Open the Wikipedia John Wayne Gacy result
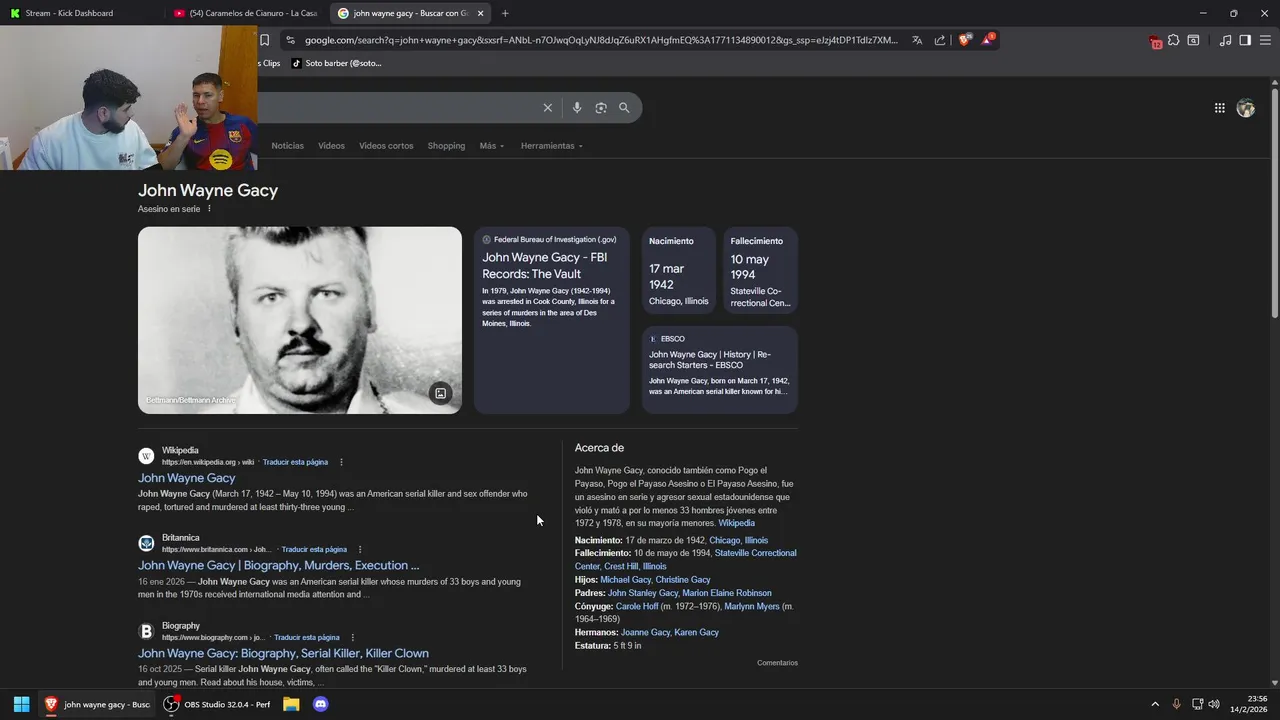 tap(187, 478)
